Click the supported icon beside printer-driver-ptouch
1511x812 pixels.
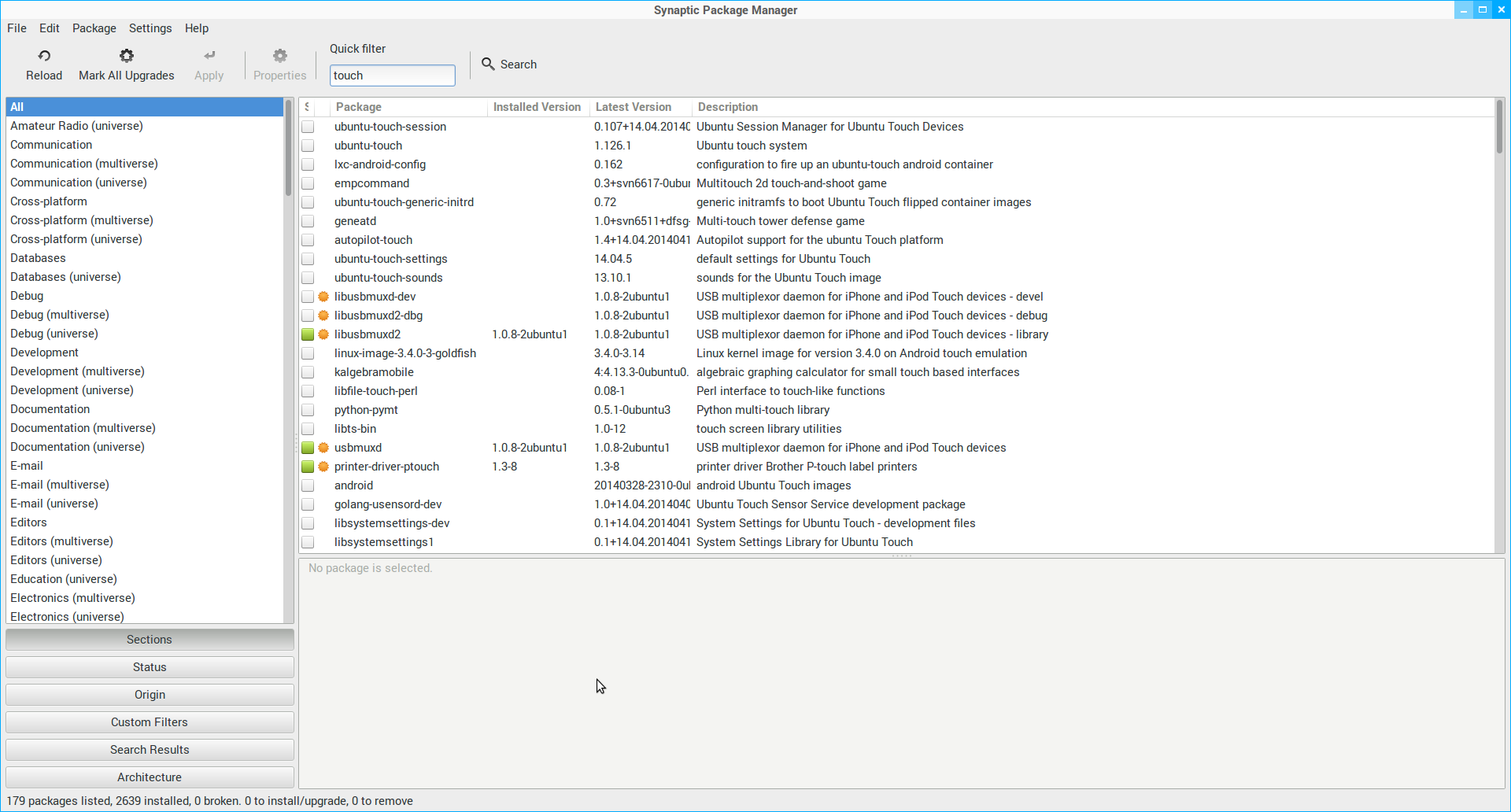(323, 467)
